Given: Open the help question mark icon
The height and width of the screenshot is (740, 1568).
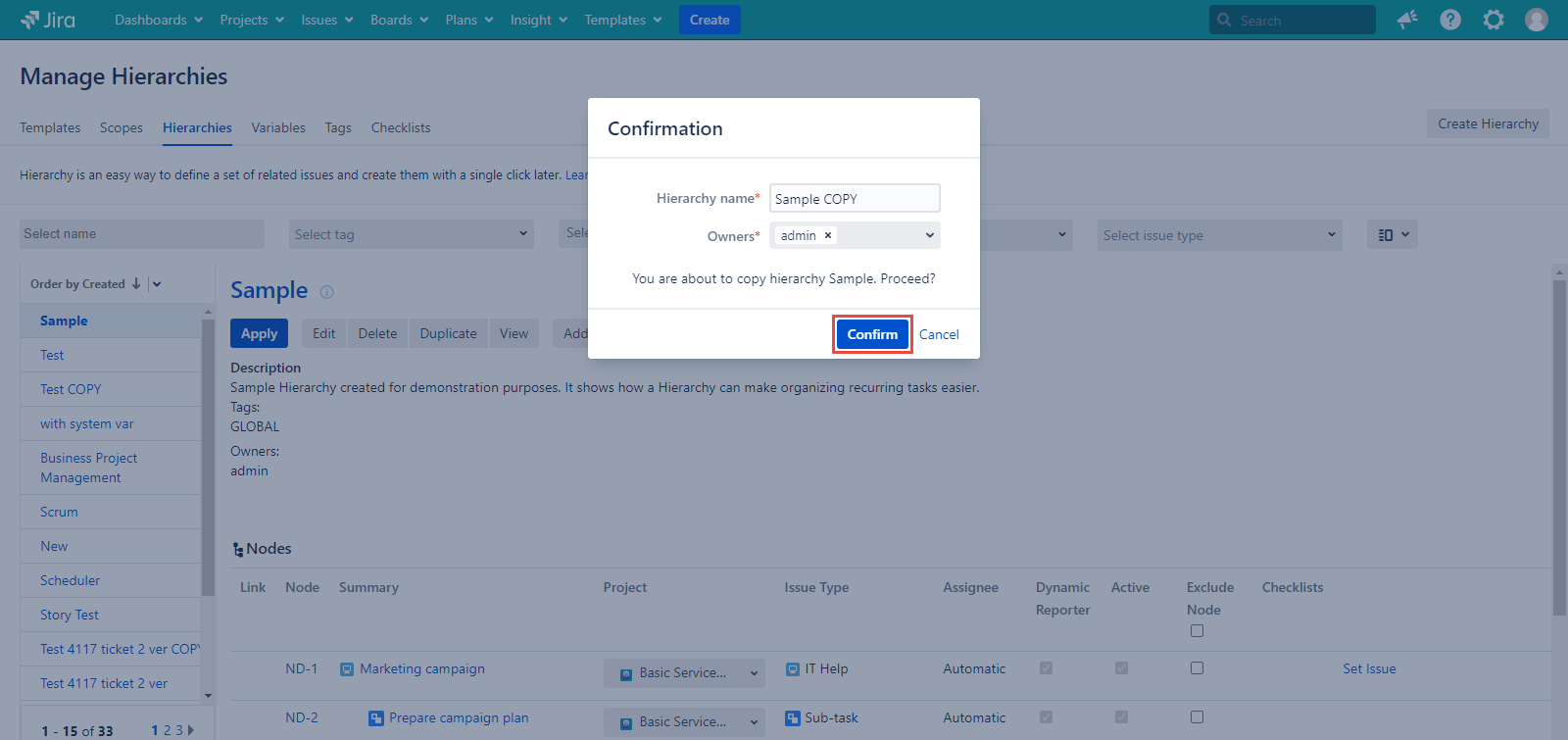Looking at the screenshot, I should (1450, 20).
